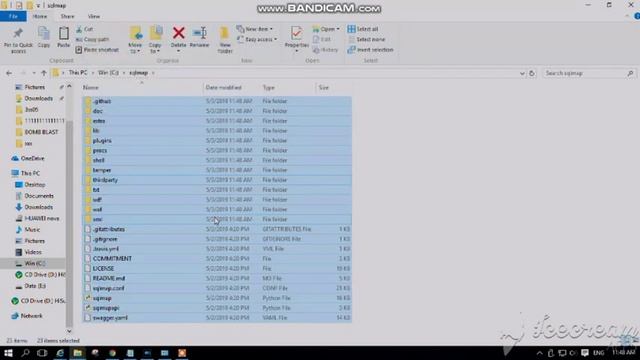
Task: Sort by the Name column header
Action: pos(142,87)
